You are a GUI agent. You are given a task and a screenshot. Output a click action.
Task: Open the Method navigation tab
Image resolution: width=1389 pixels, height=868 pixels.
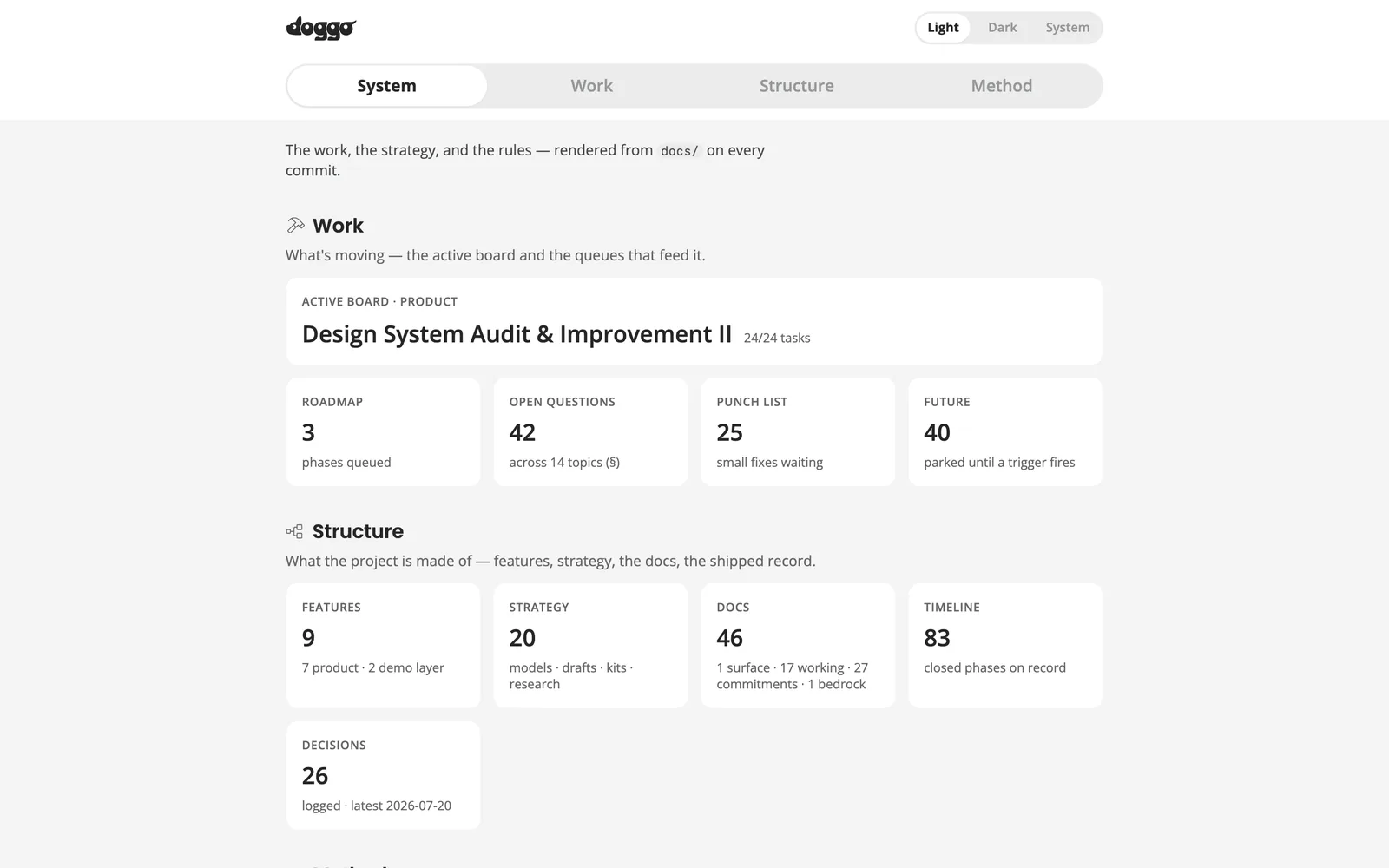point(1001,86)
